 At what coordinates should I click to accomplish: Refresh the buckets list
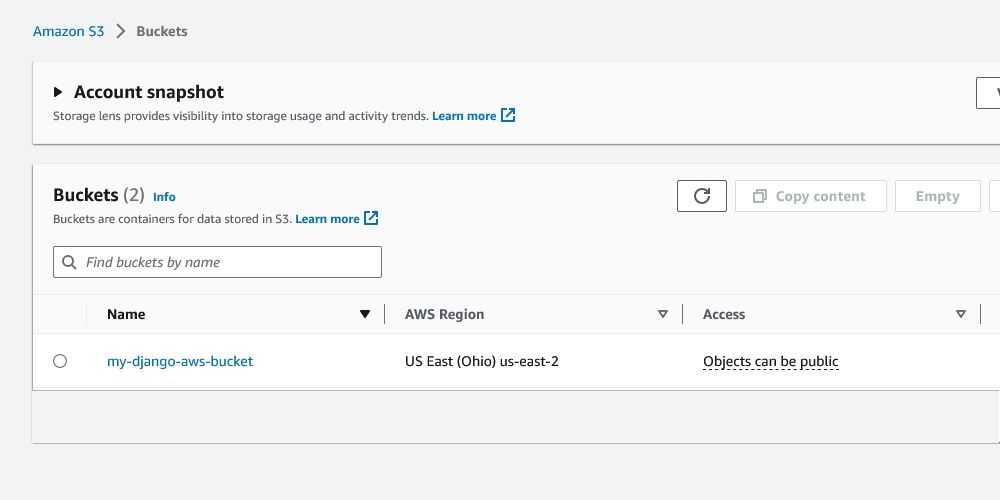(x=702, y=196)
